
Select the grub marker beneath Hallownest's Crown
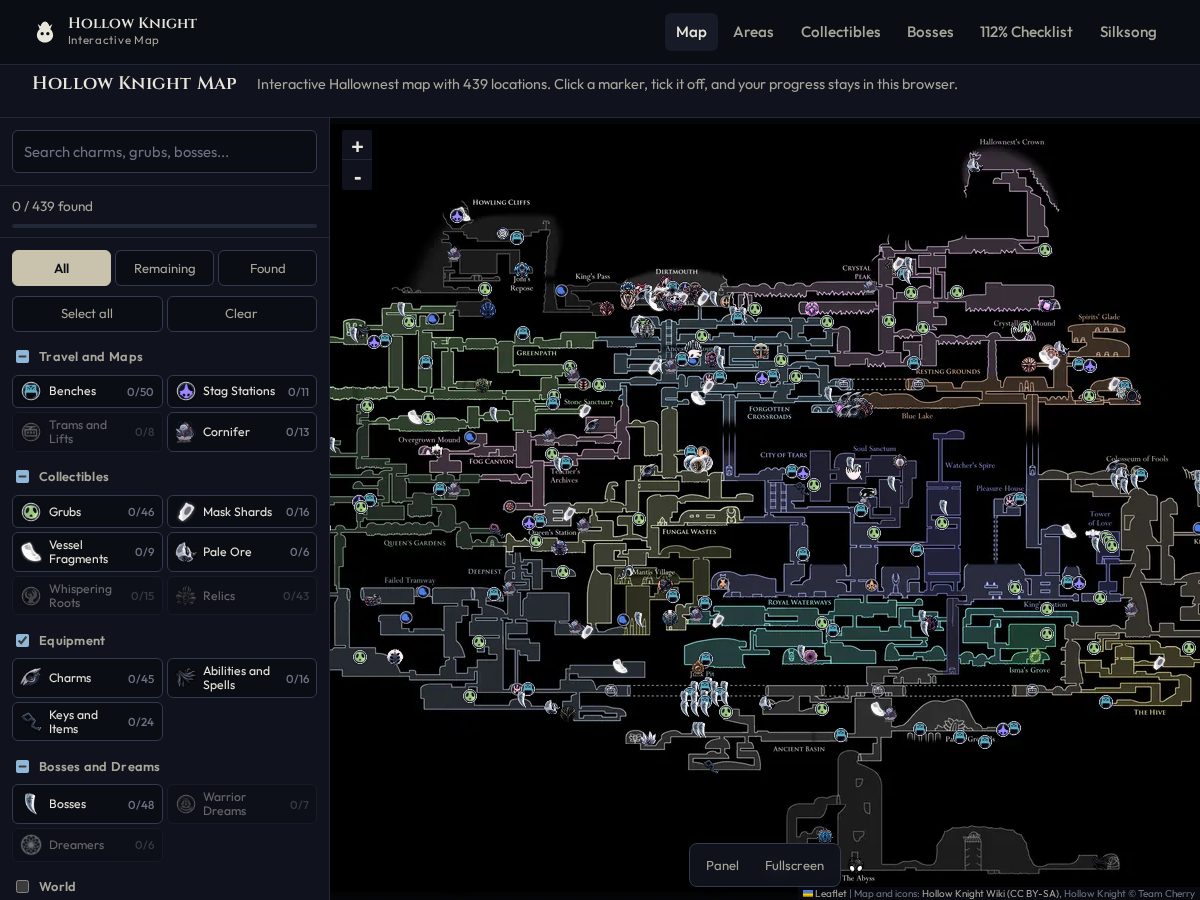click(x=1045, y=250)
